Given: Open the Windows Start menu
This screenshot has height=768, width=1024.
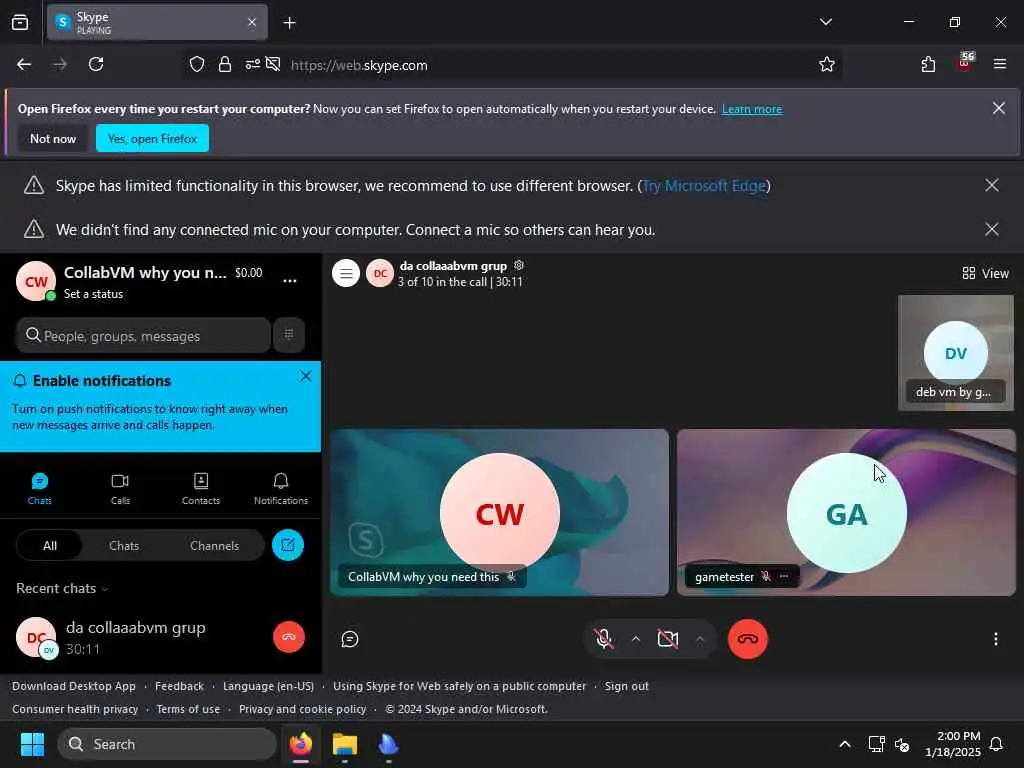Looking at the screenshot, I should tap(32, 744).
